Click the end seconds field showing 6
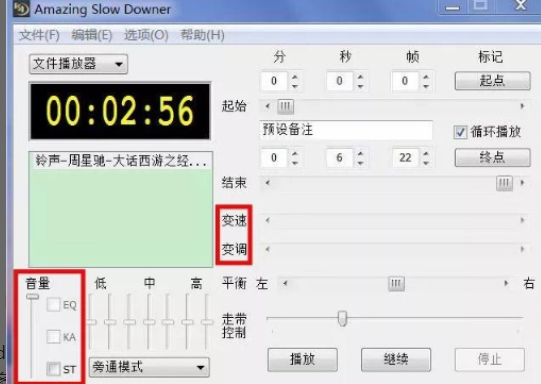 click(340, 158)
